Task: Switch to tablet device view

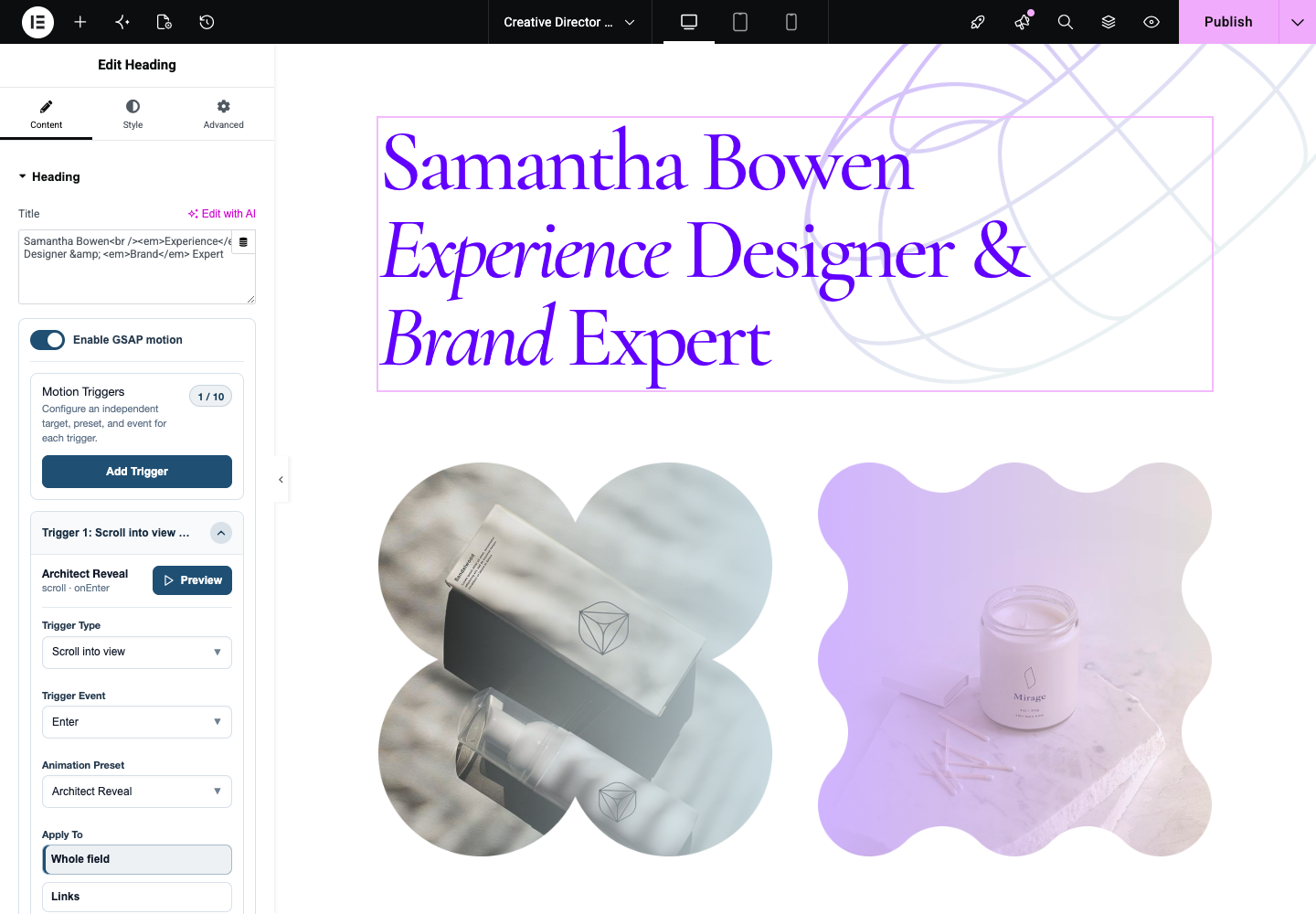Action: 740,22
